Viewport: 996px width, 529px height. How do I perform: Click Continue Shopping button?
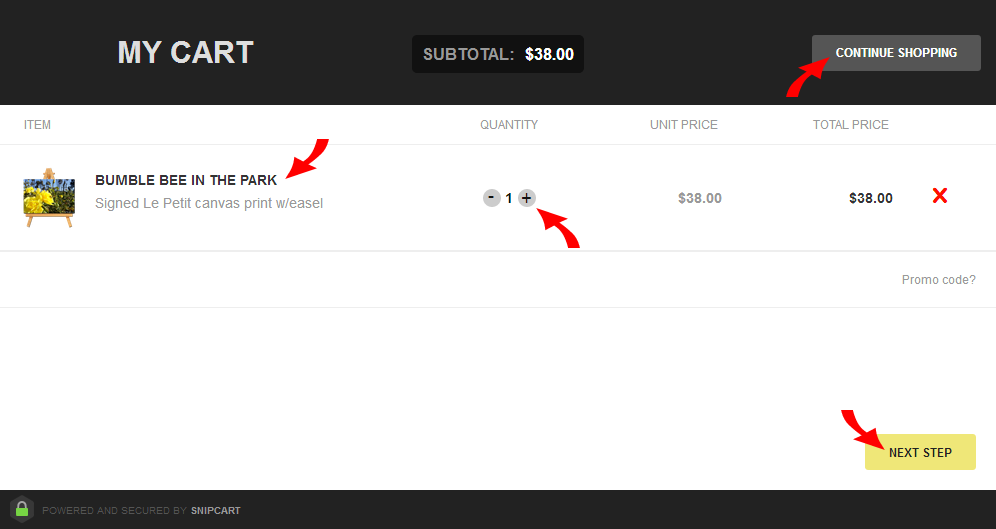pyautogui.click(x=896, y=53)
